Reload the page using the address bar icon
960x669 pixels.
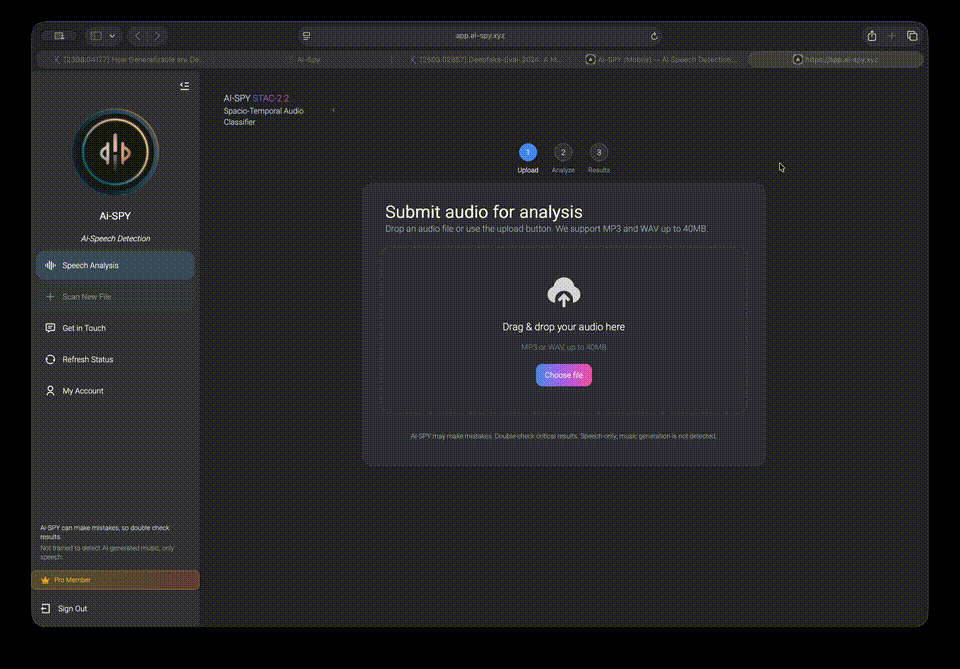pyautogui.click(x=654, y=36)
